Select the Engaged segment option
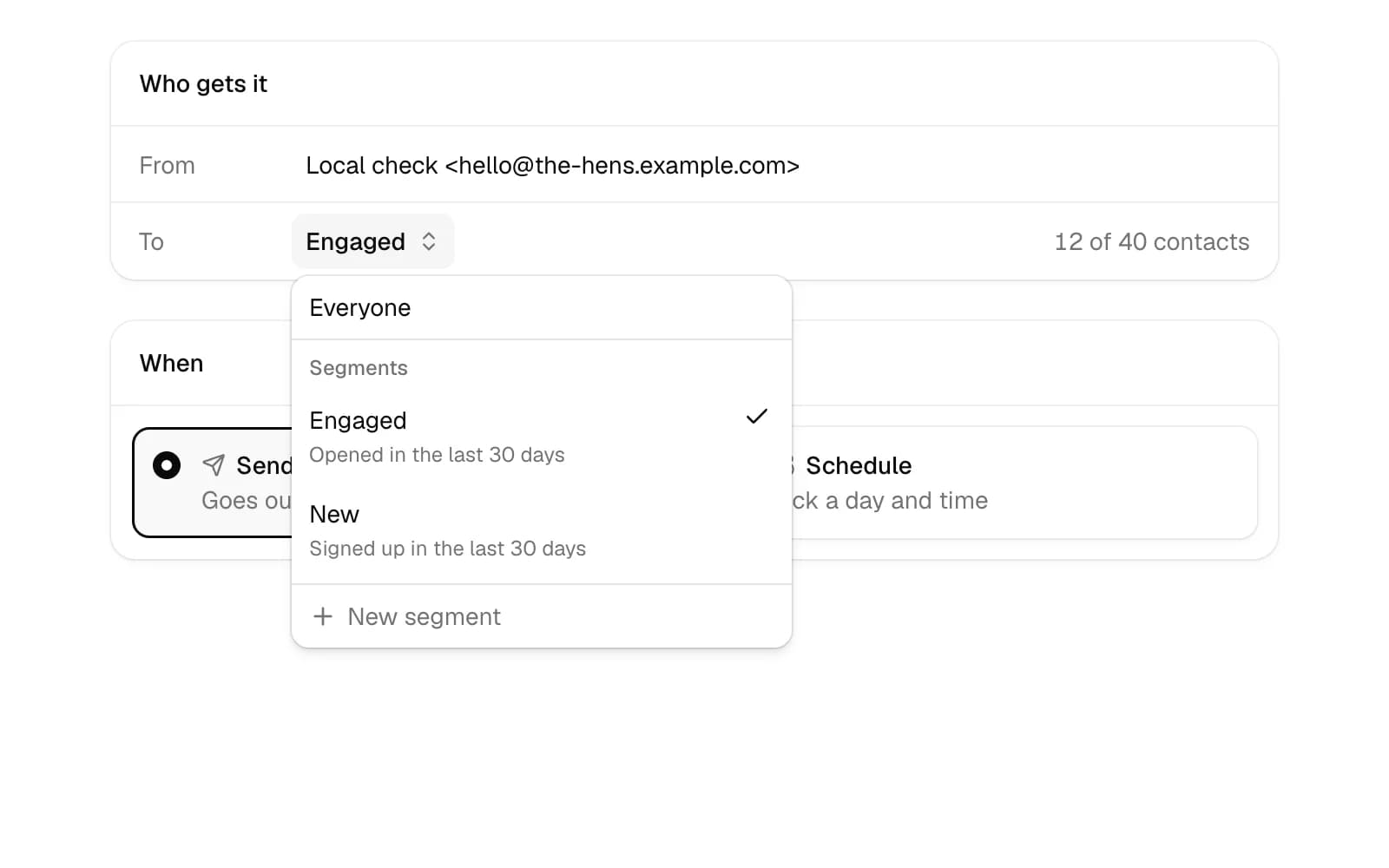Viewport: 1389px width, 868px height. tap(542, 437)
